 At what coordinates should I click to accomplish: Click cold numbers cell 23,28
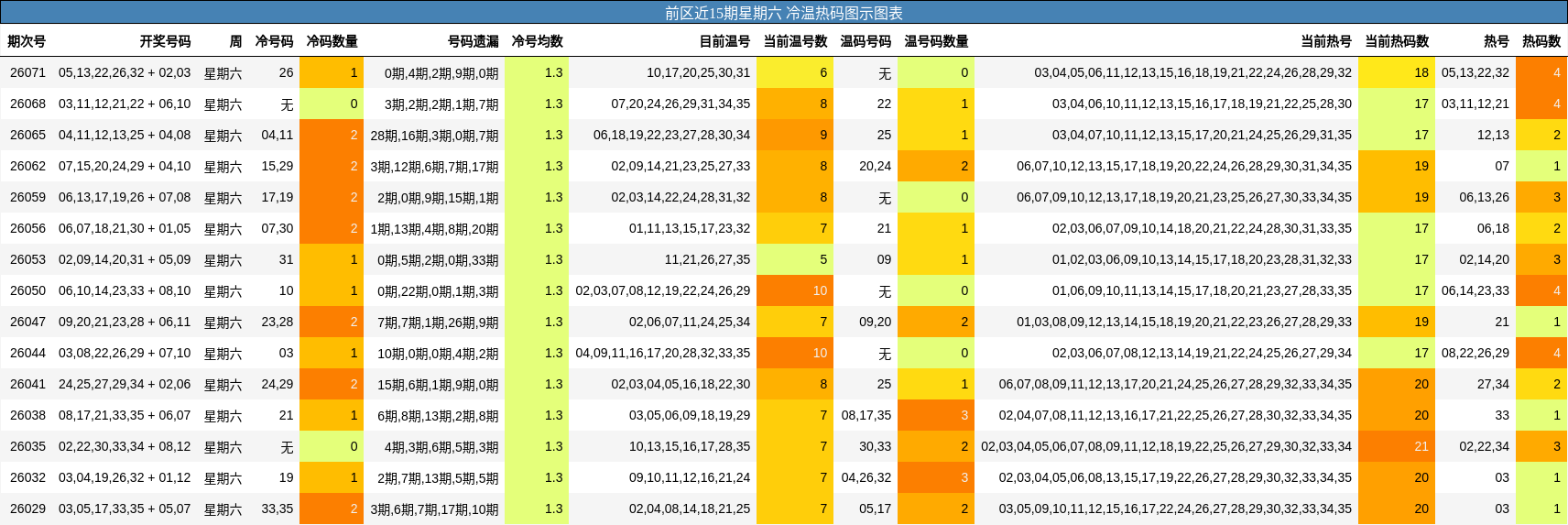tap(278, 322)
